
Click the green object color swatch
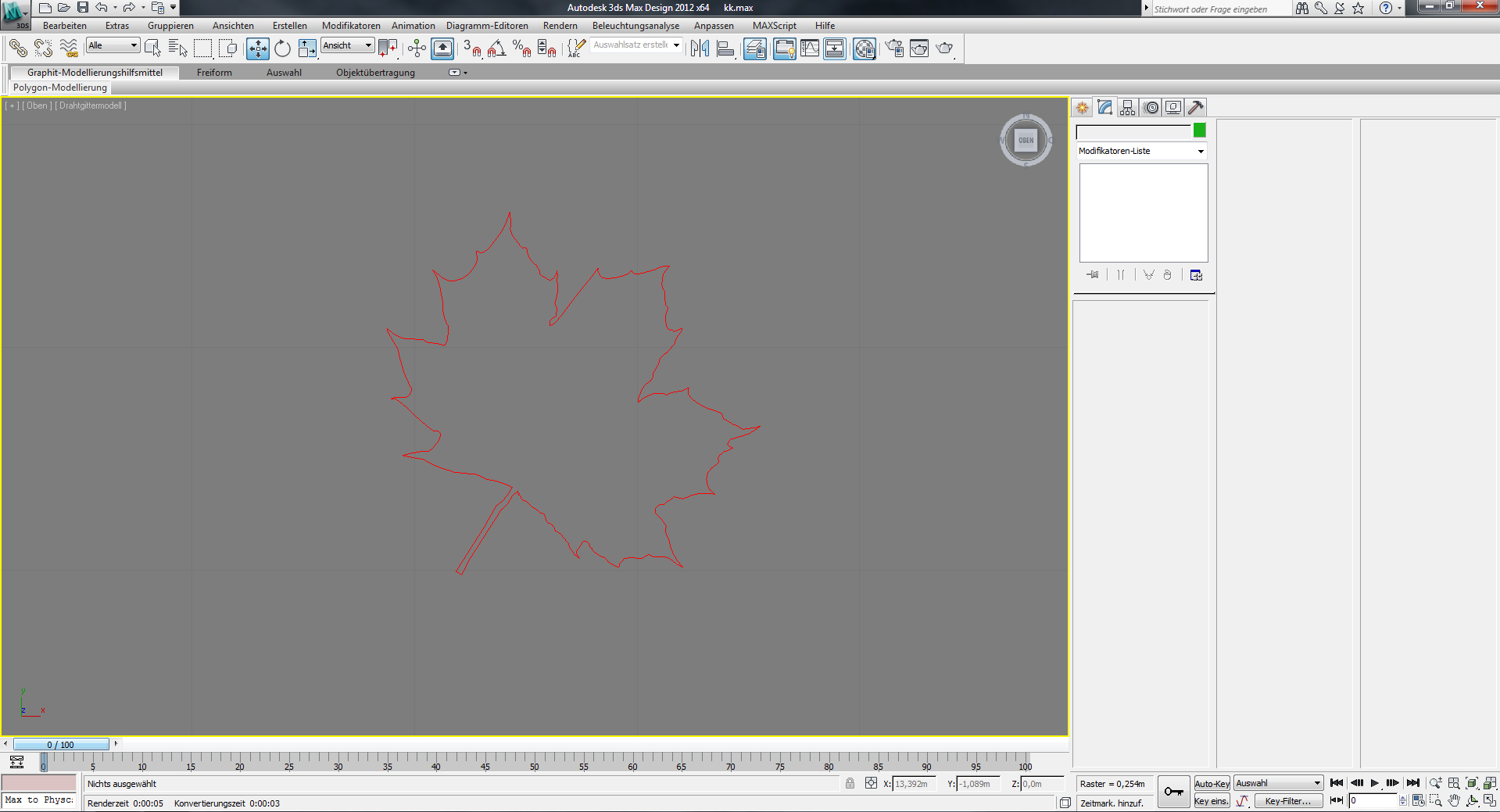tap(1200, 131)
